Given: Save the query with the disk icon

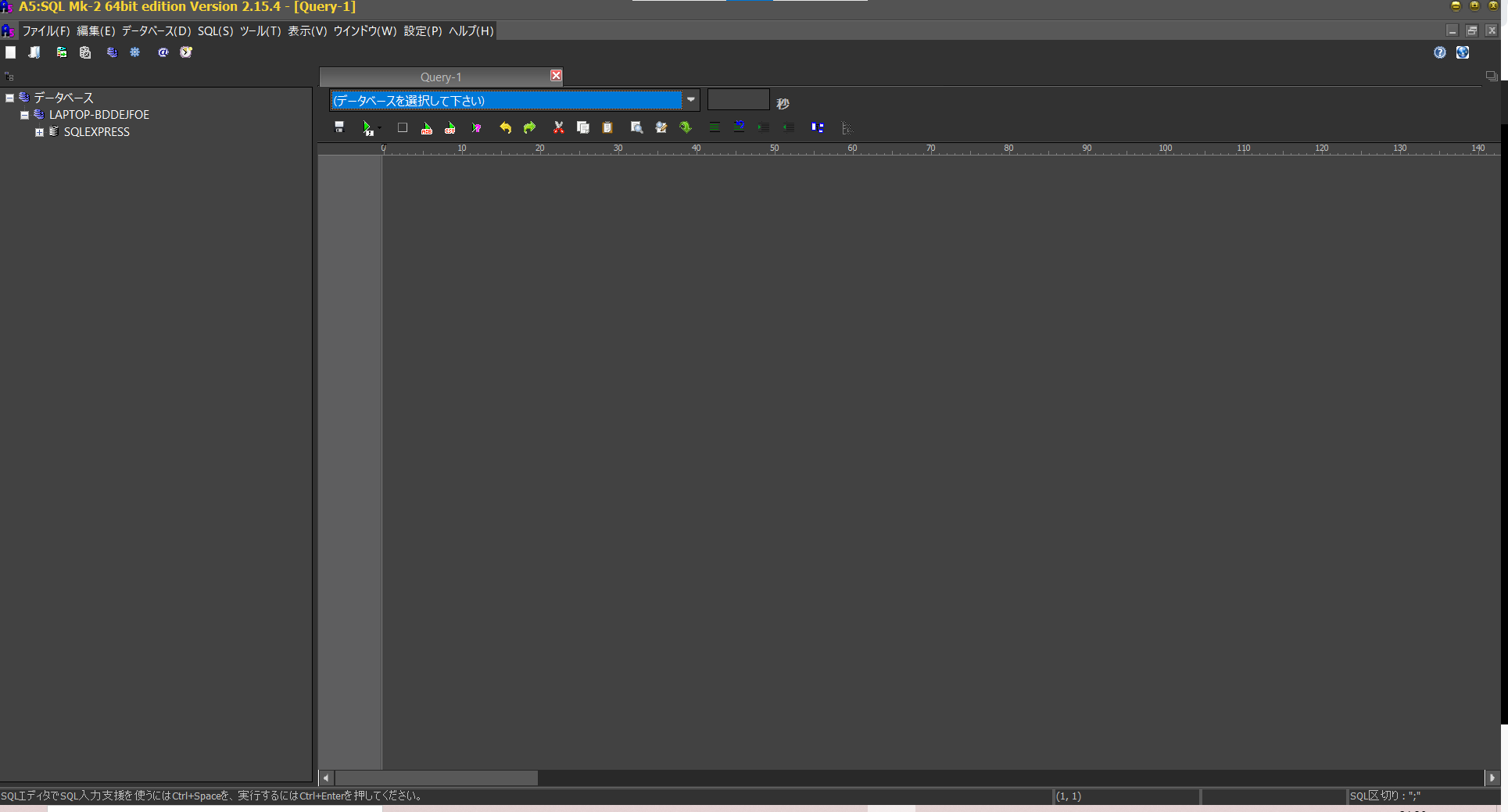Looking at the screenshot, I should click(x=339, y=127).
